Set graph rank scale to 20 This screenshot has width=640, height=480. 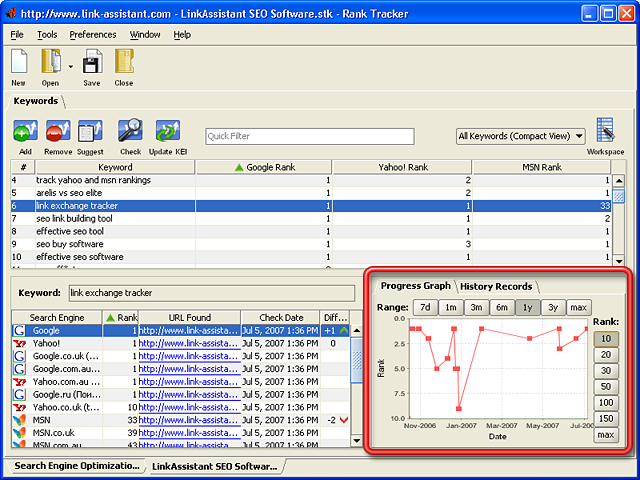click(x=606, y=355)
